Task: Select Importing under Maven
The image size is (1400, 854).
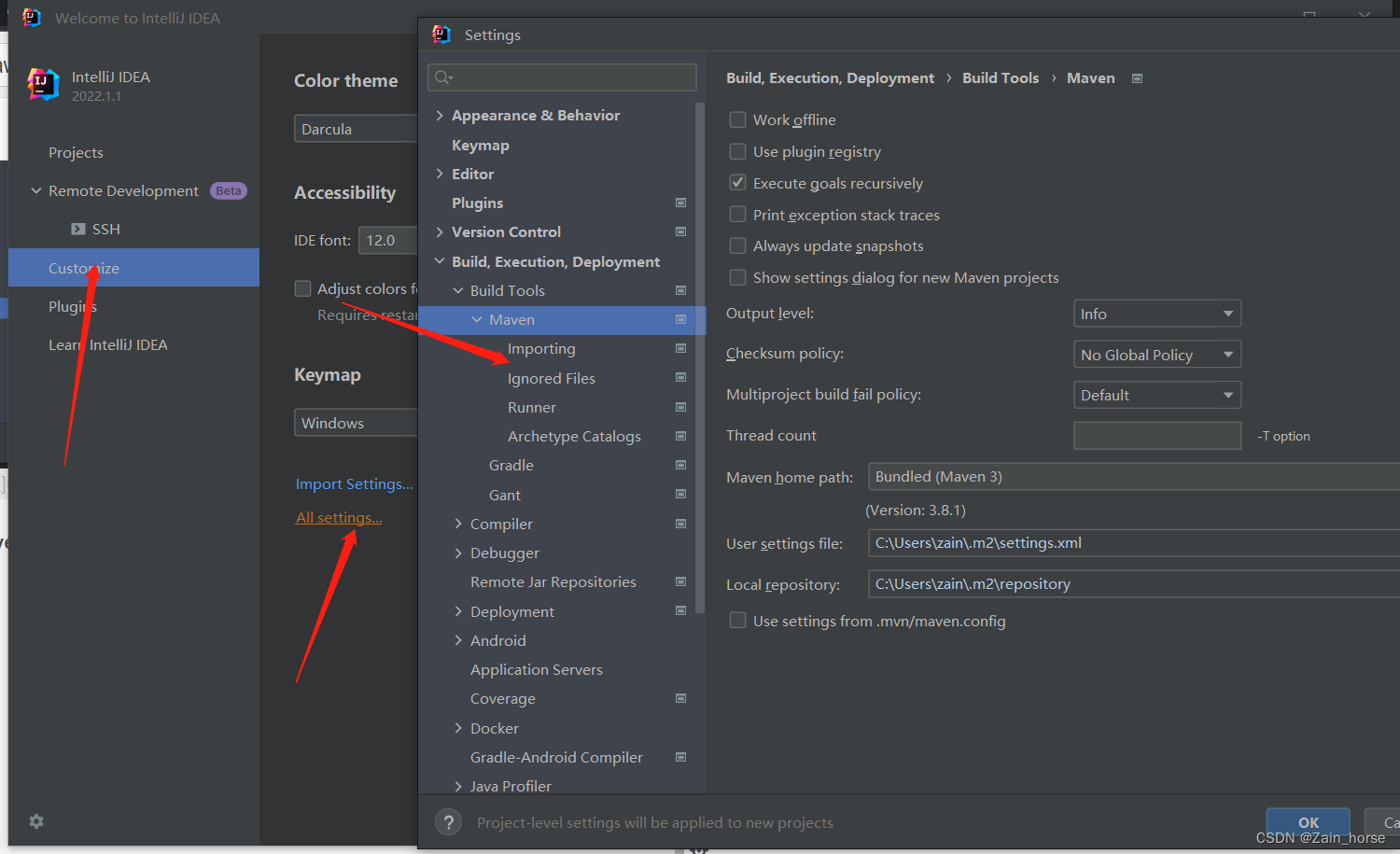Action: (x=541, y=348)
